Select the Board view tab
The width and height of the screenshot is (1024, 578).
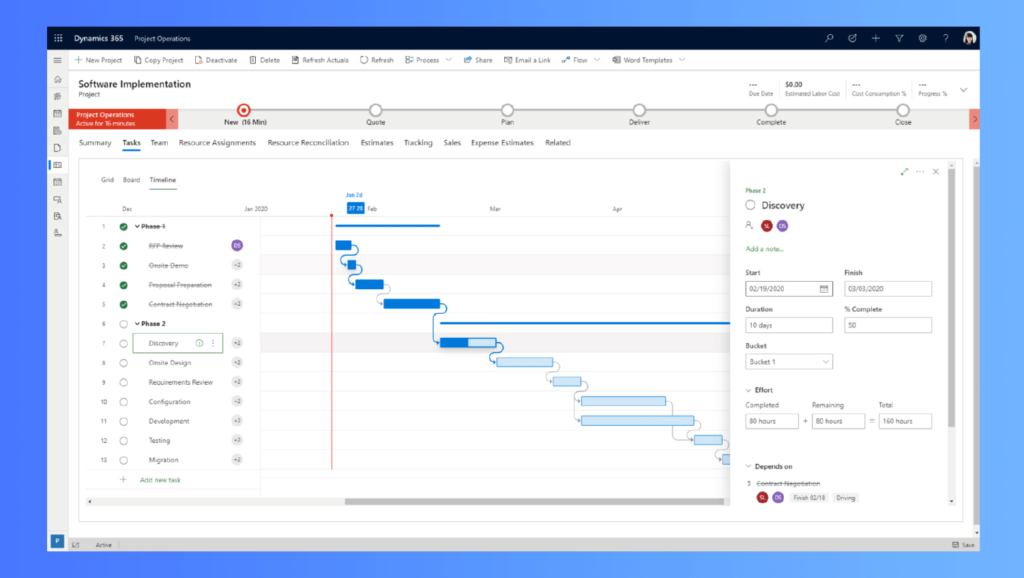131,180
